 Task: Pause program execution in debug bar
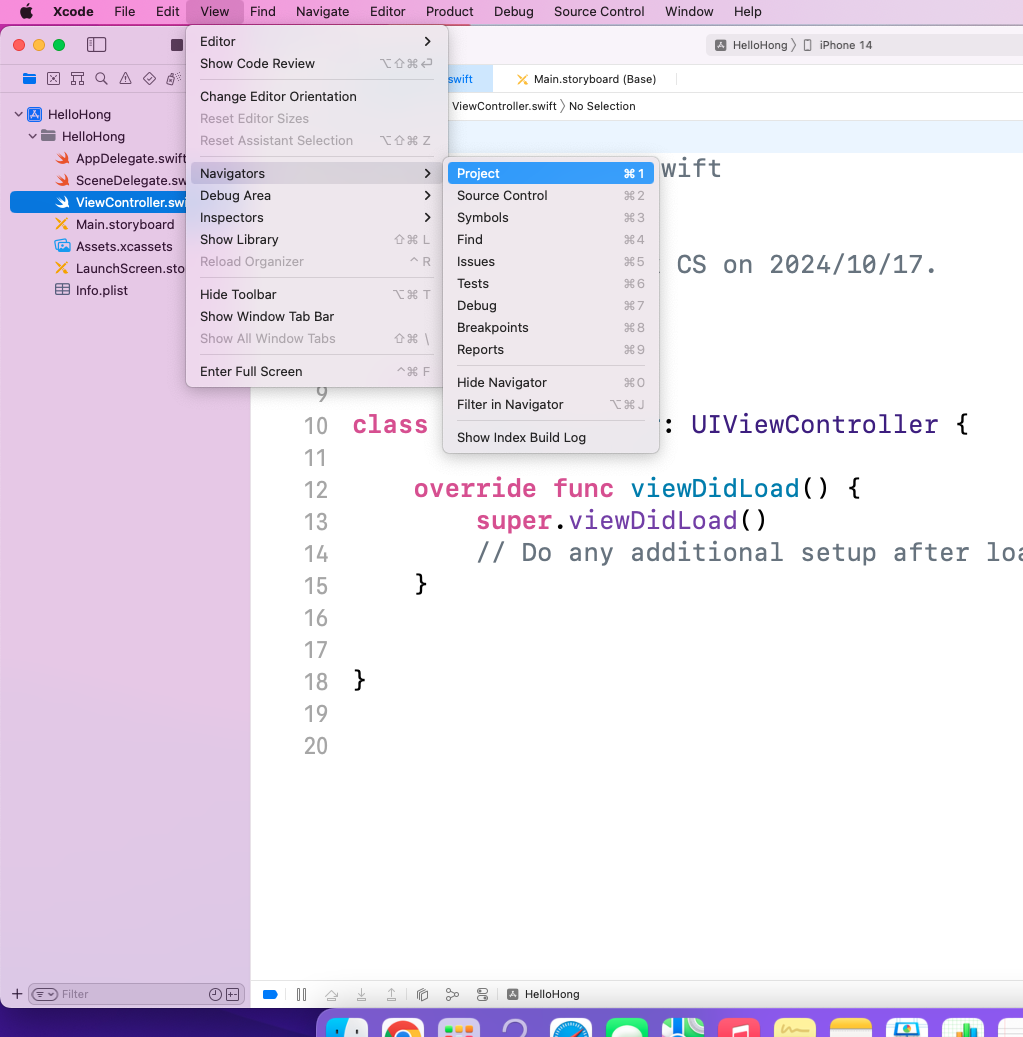pos(302,994)
